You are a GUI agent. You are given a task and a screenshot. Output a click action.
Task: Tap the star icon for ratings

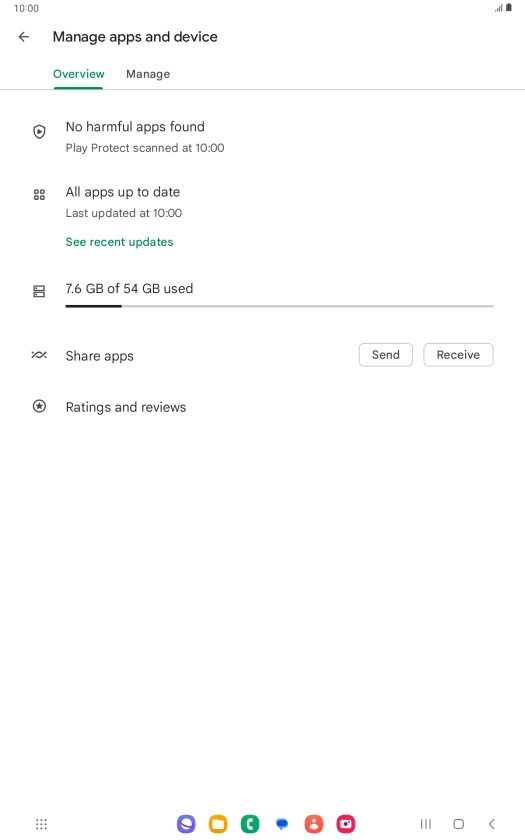pyautogui.click(x=39, y=406)
